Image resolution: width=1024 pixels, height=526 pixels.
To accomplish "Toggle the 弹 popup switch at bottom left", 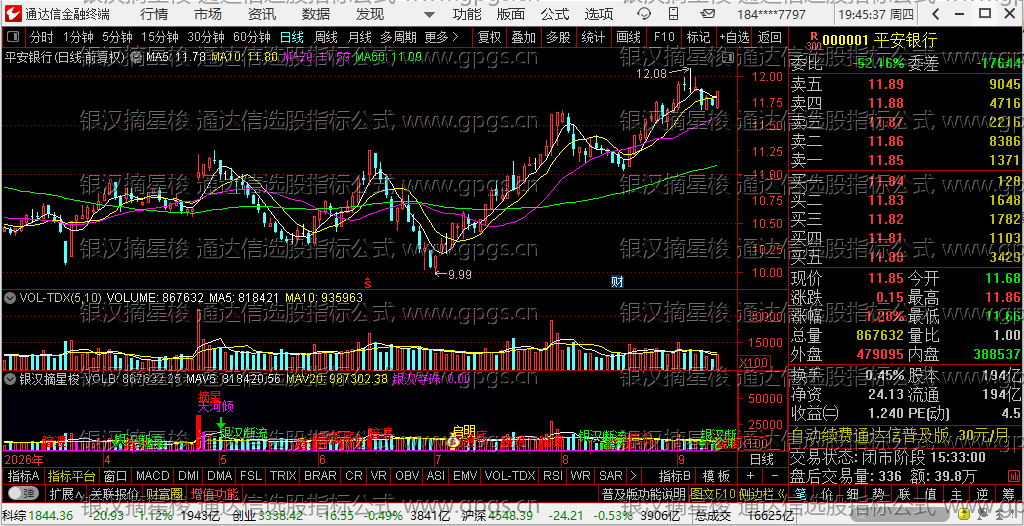I will [22, 493].
